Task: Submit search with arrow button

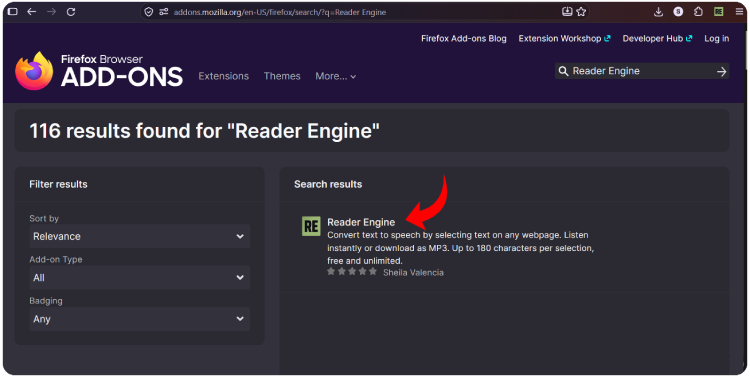Action: (x=721, y=71)
